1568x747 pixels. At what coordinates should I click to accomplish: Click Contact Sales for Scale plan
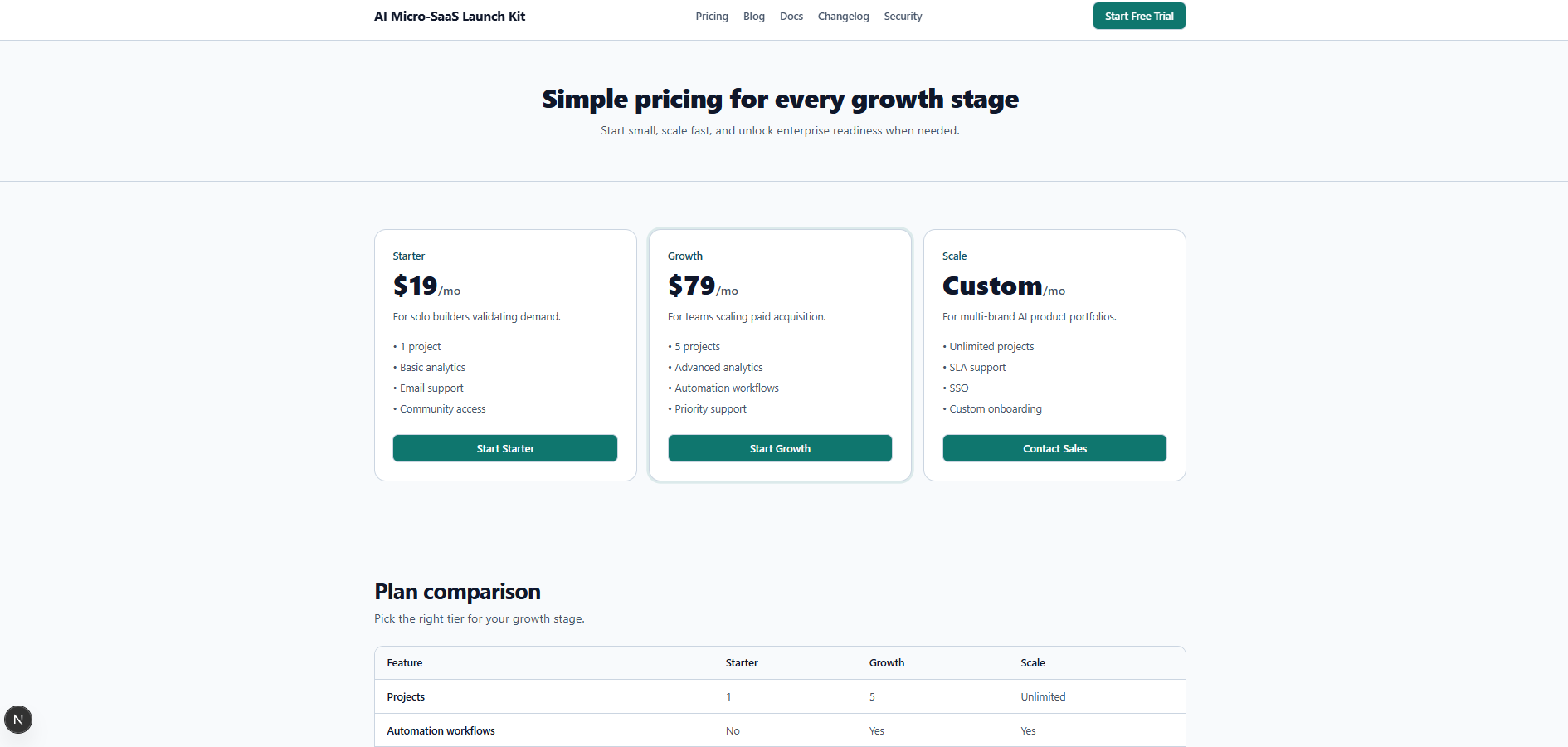click(1054, 448)
